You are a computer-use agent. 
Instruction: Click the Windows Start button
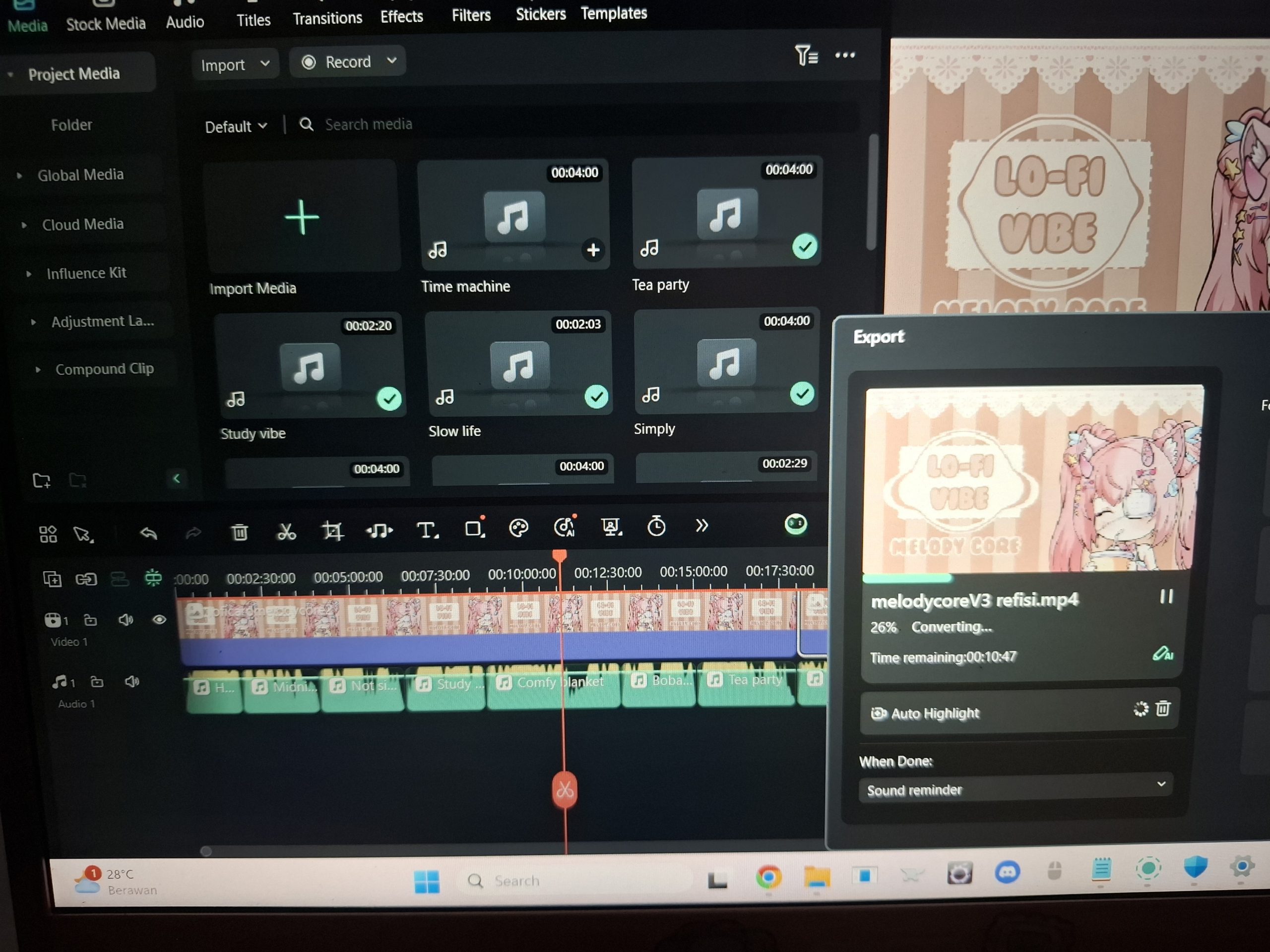pyautogui.click(x=427, y=882)
